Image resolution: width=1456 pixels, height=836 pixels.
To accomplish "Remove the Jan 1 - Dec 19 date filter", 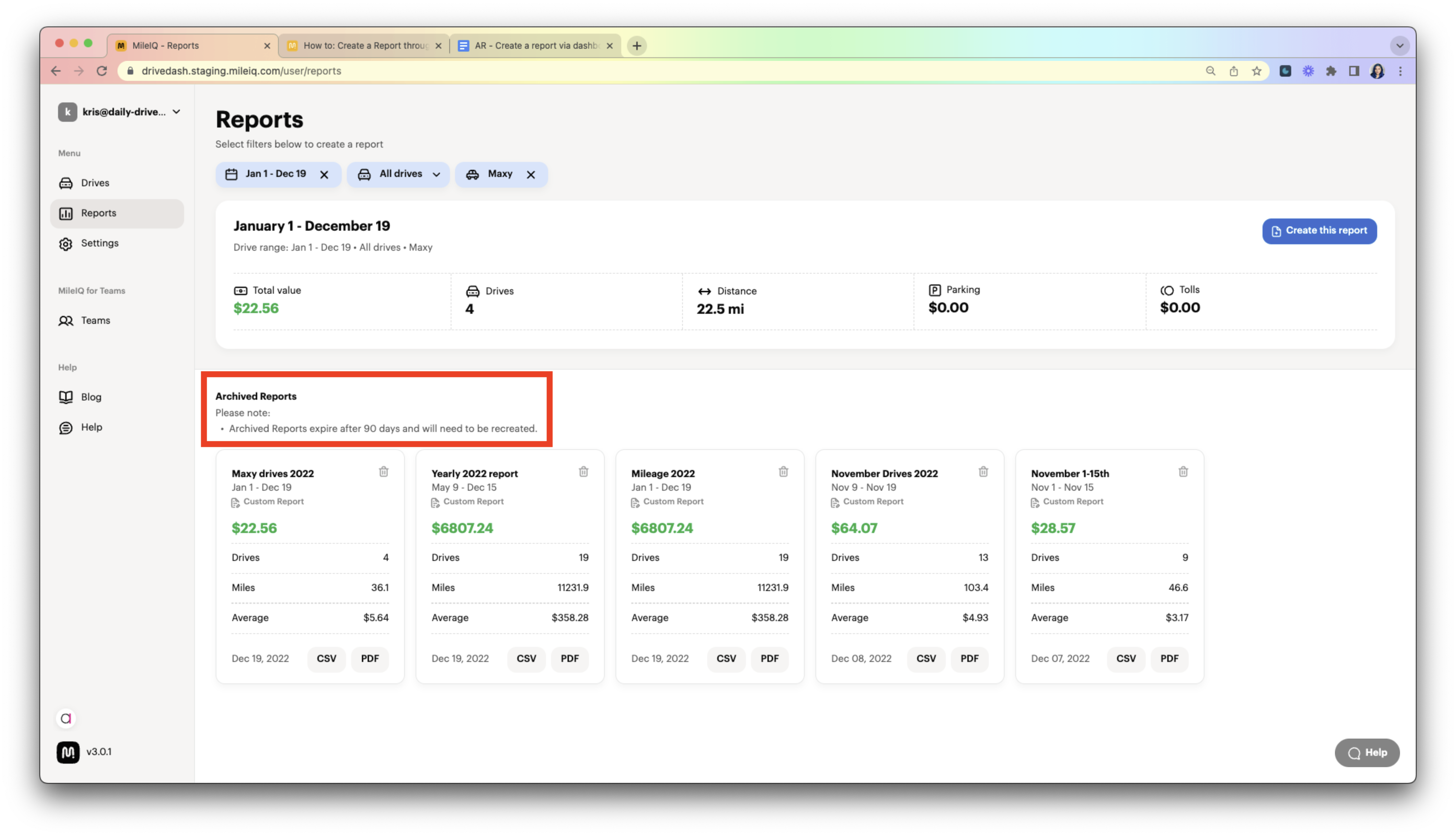I will [x=325, y=174].
